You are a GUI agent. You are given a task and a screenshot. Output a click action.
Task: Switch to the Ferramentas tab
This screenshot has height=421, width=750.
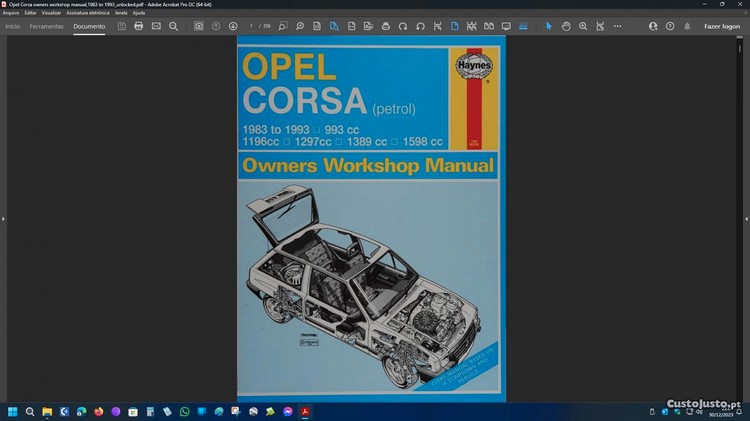pos(46,26)
